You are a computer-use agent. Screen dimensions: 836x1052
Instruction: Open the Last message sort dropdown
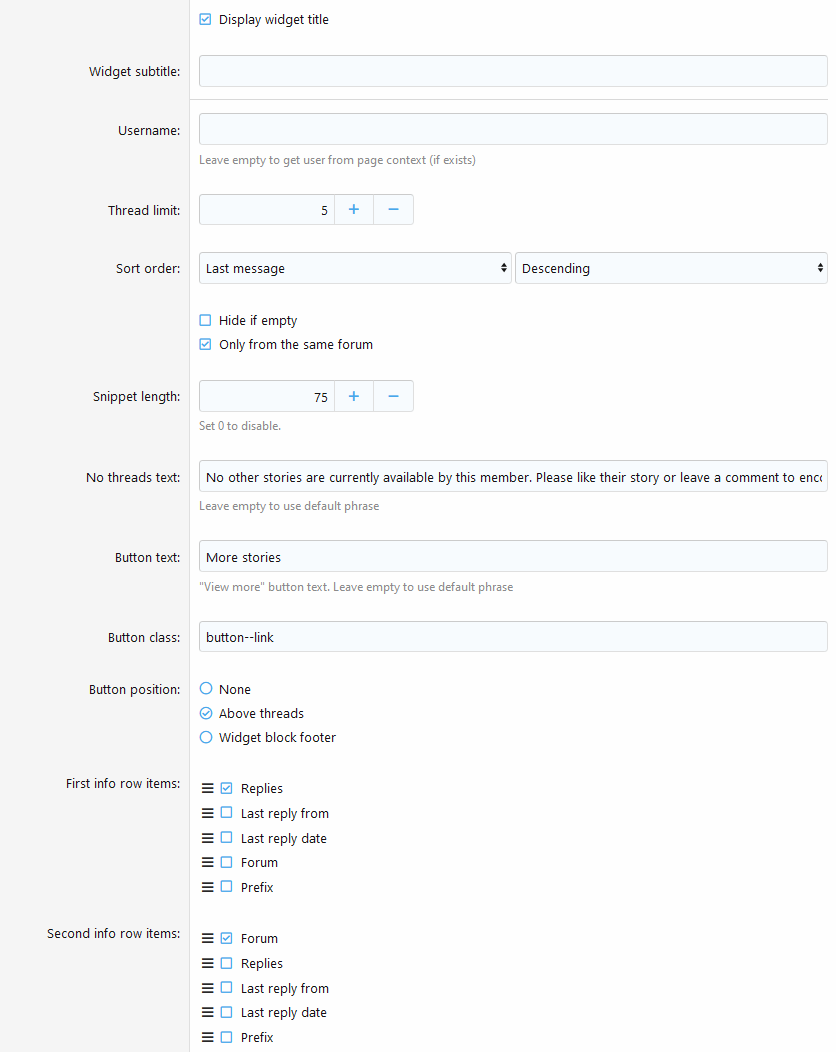pyautogui.click(x=355, y=269)
